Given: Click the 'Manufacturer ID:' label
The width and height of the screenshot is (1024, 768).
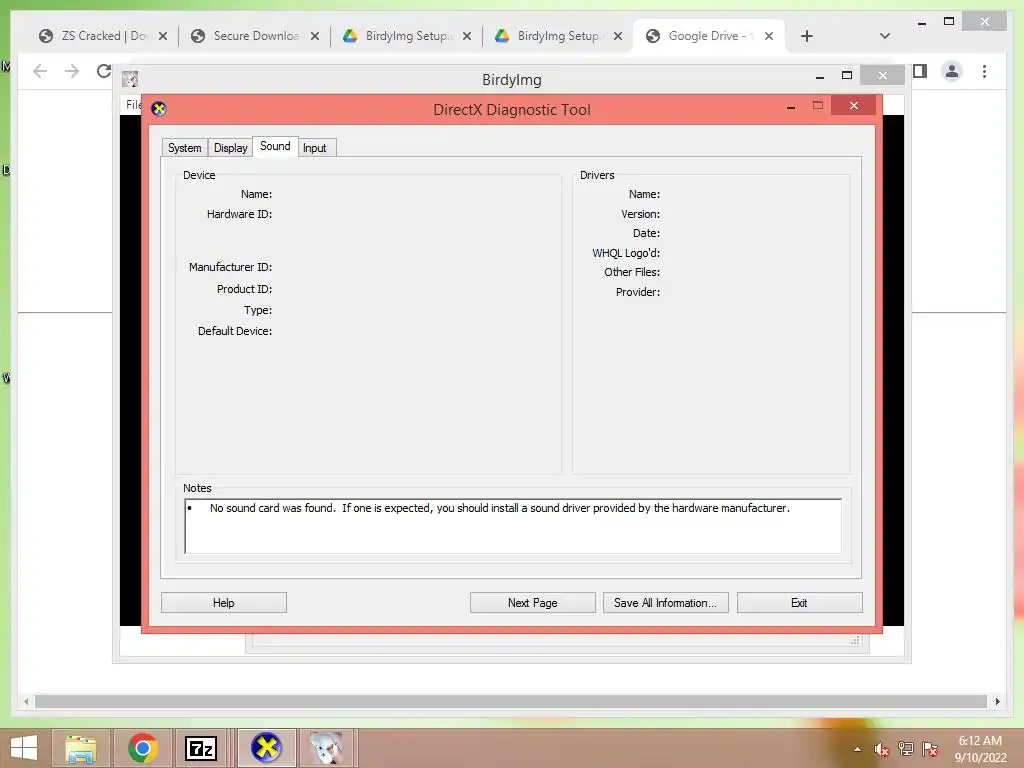Looking at the screenshot, I should [x=230, y=267].
